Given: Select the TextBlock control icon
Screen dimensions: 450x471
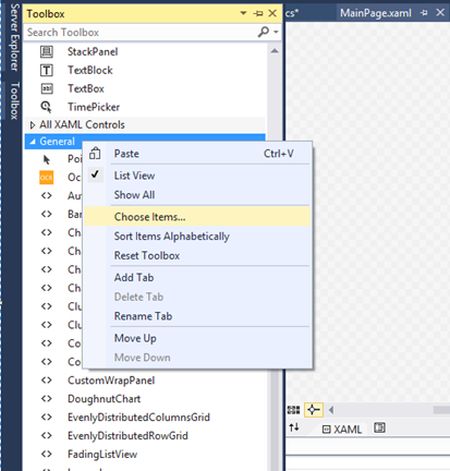Looking at the screenshot, I should pos(46,70).
